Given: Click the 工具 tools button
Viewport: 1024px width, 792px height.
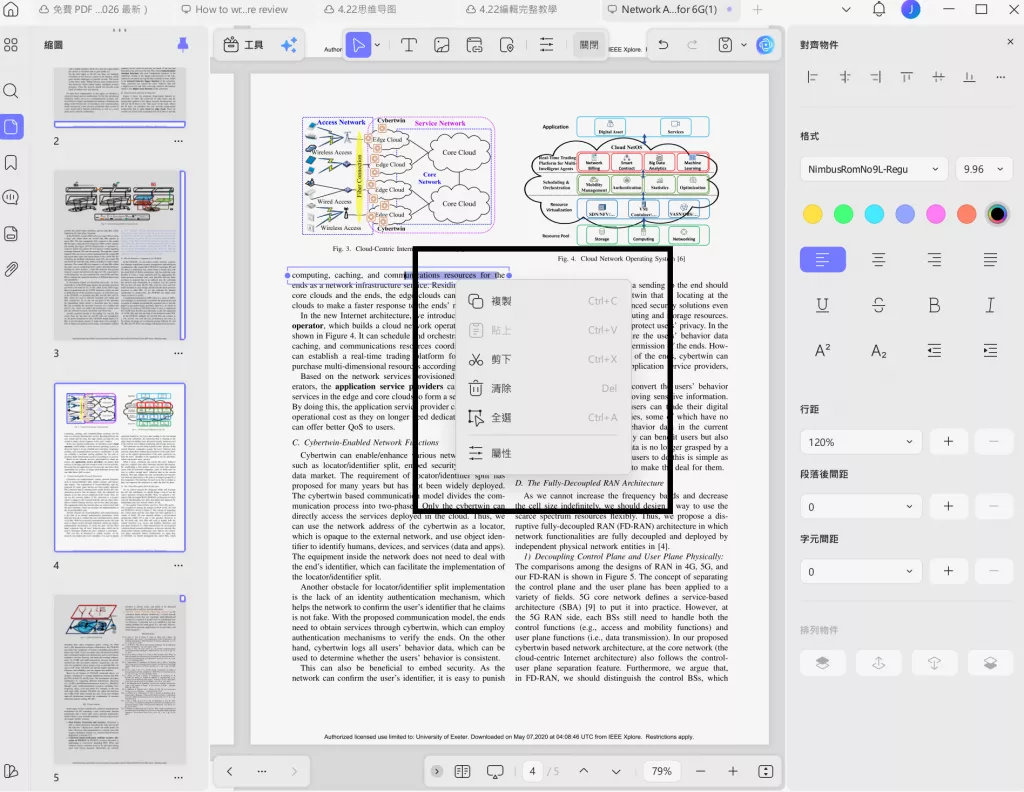Looking at the screenshot, I should tap(244, 45).
